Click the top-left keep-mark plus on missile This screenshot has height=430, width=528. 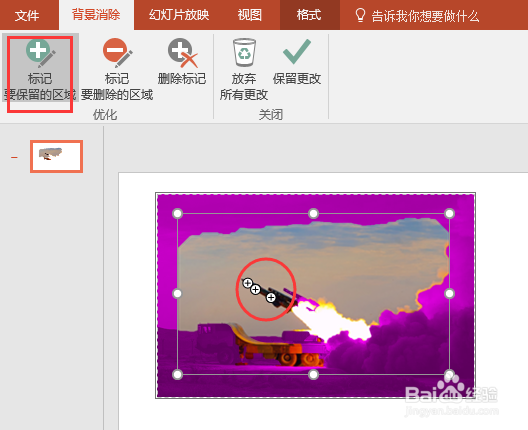248,283
